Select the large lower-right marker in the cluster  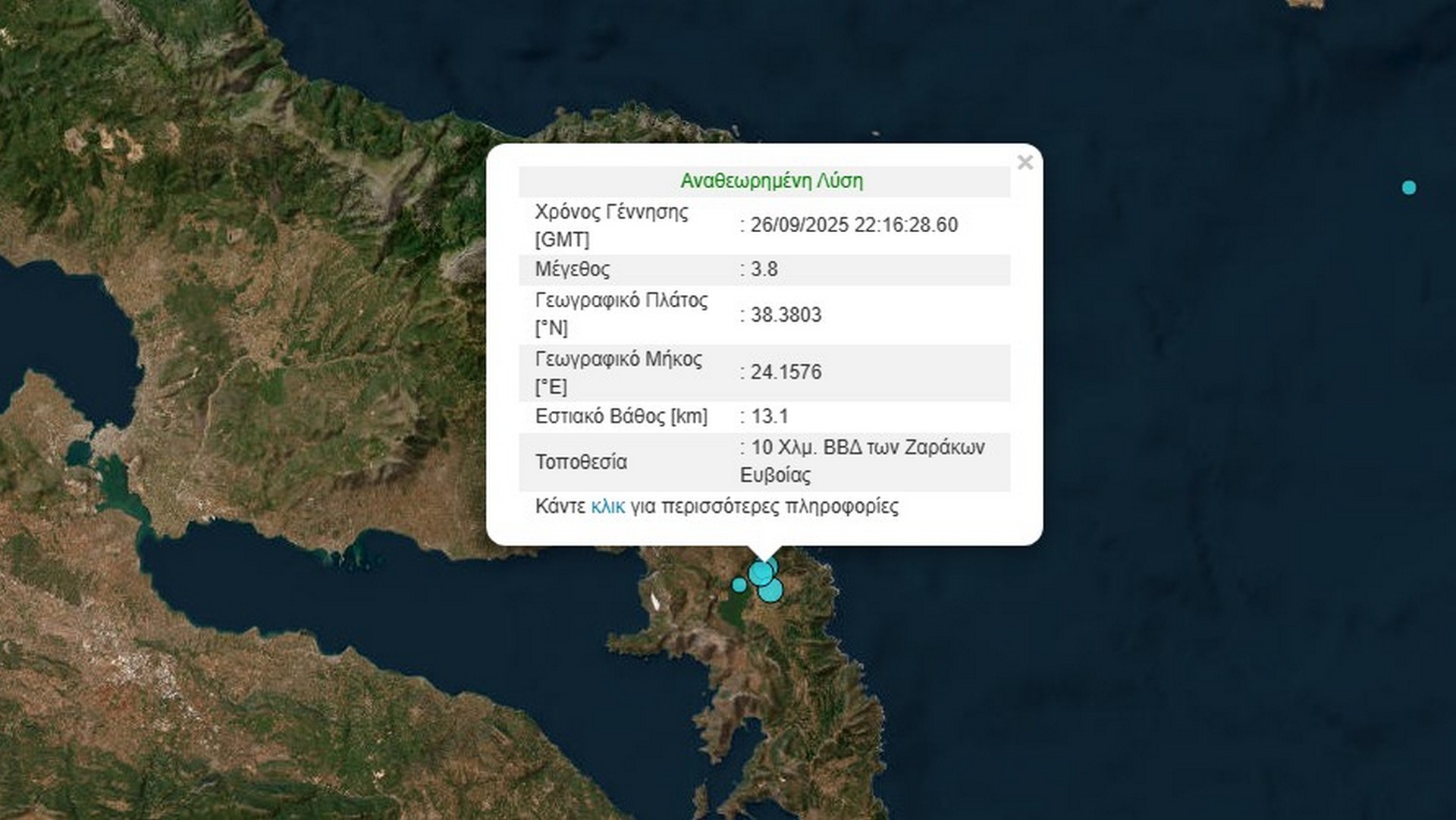[x=771, y=591]
